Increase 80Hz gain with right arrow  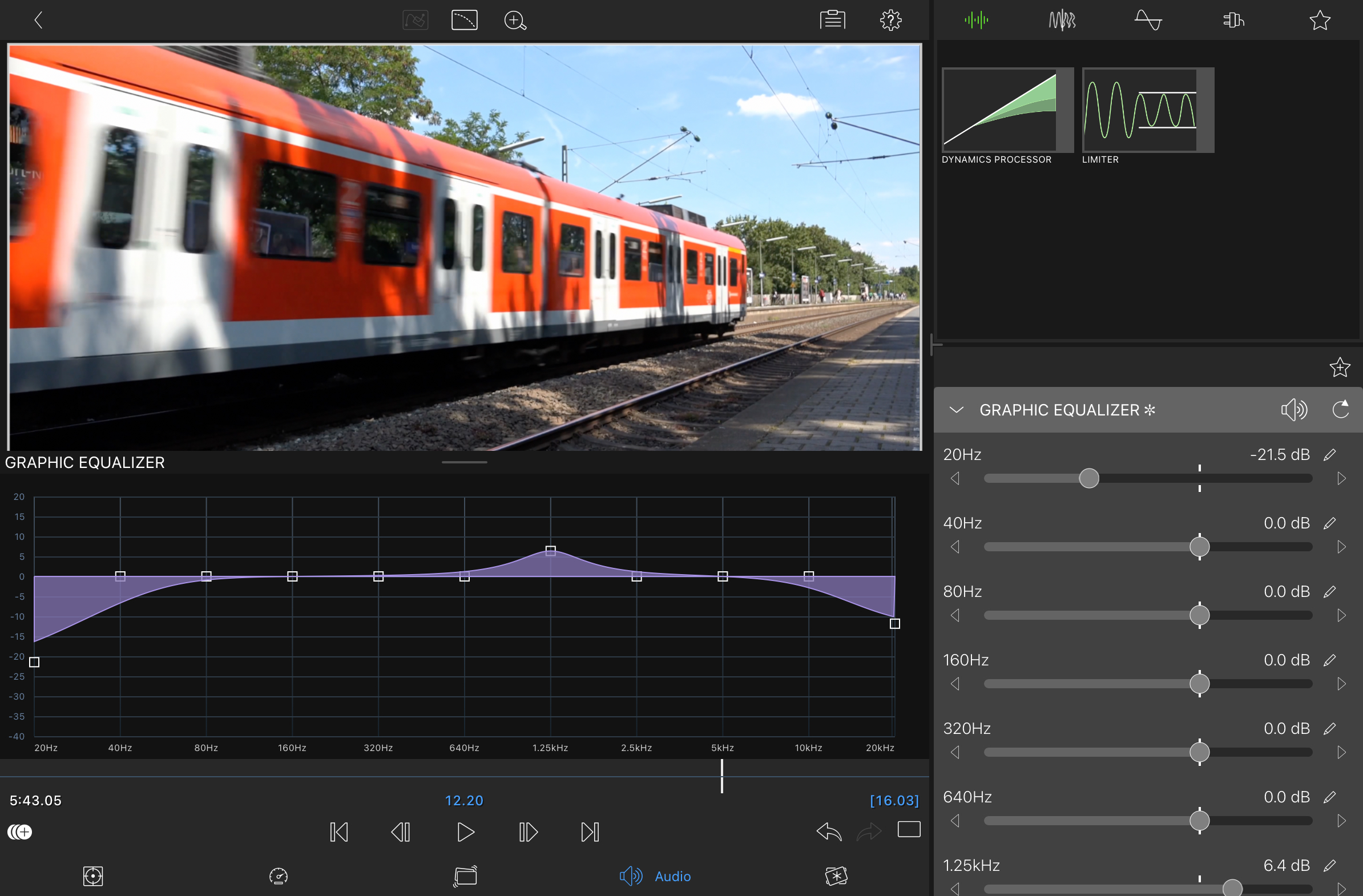pyautogui.click(x=1341, y=615)
